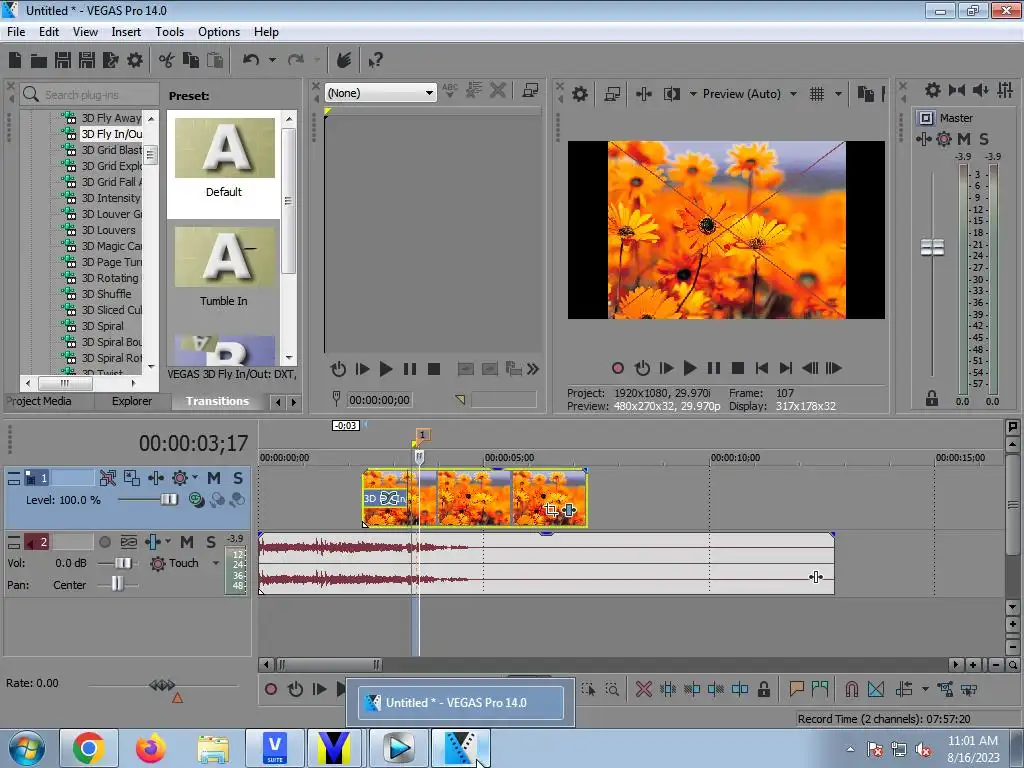This screenshot has height=768, width=1024.
Task: Click the Preview on external monitor icon
Action: (612, 94)
